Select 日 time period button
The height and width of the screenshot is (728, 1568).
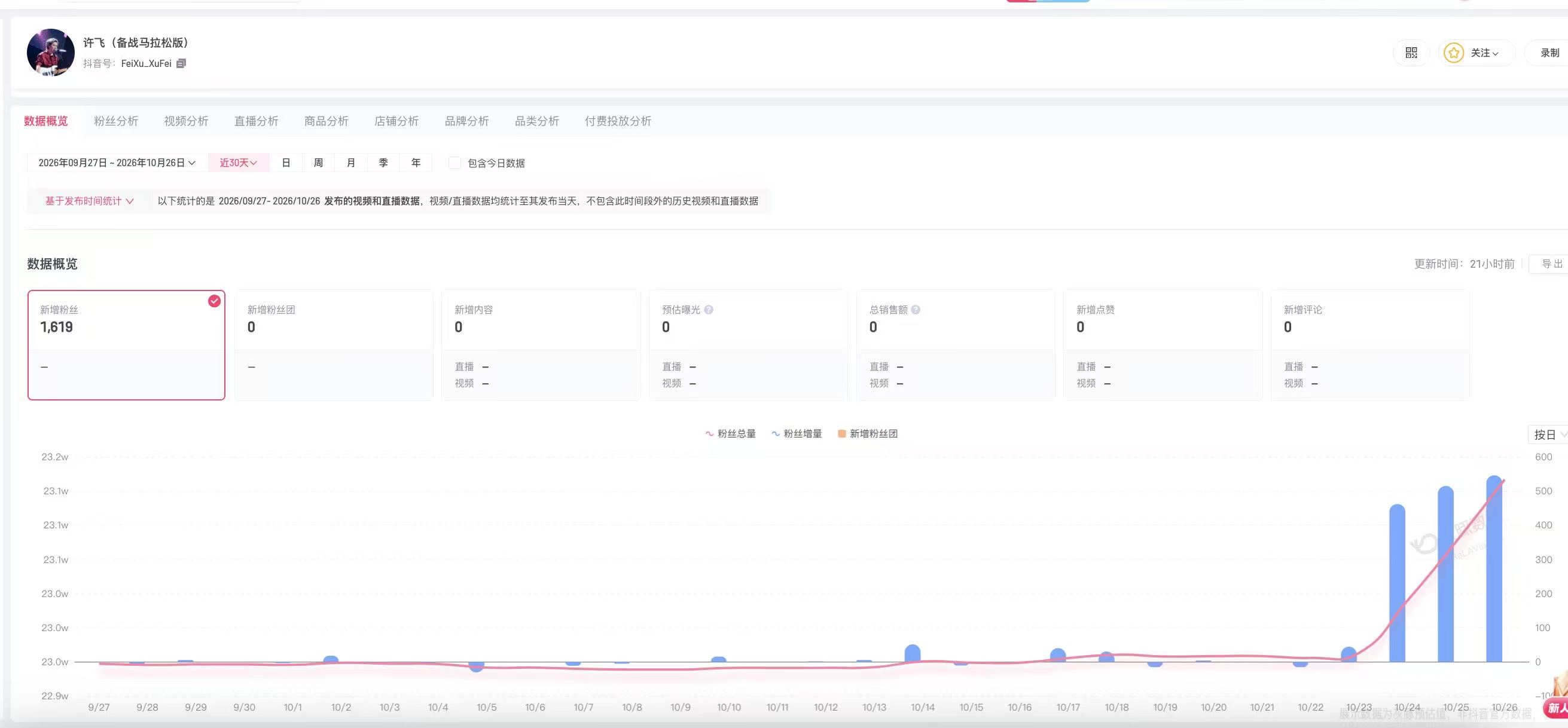(x=286, y=163)
